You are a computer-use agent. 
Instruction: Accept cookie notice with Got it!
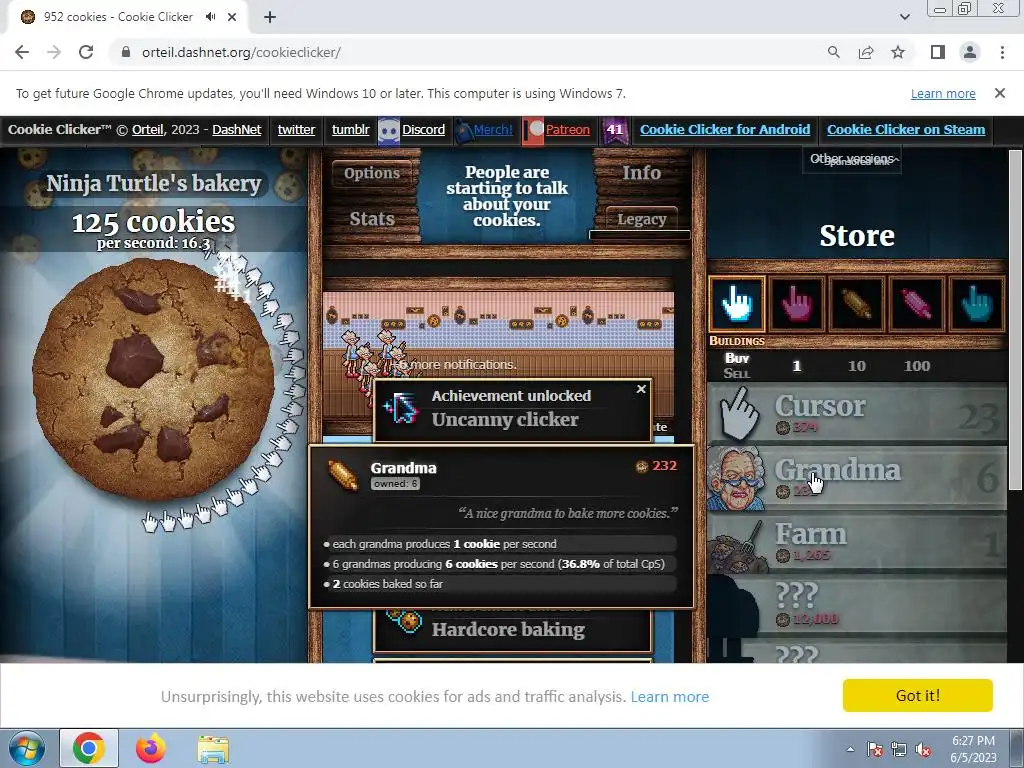click(918, 696)
